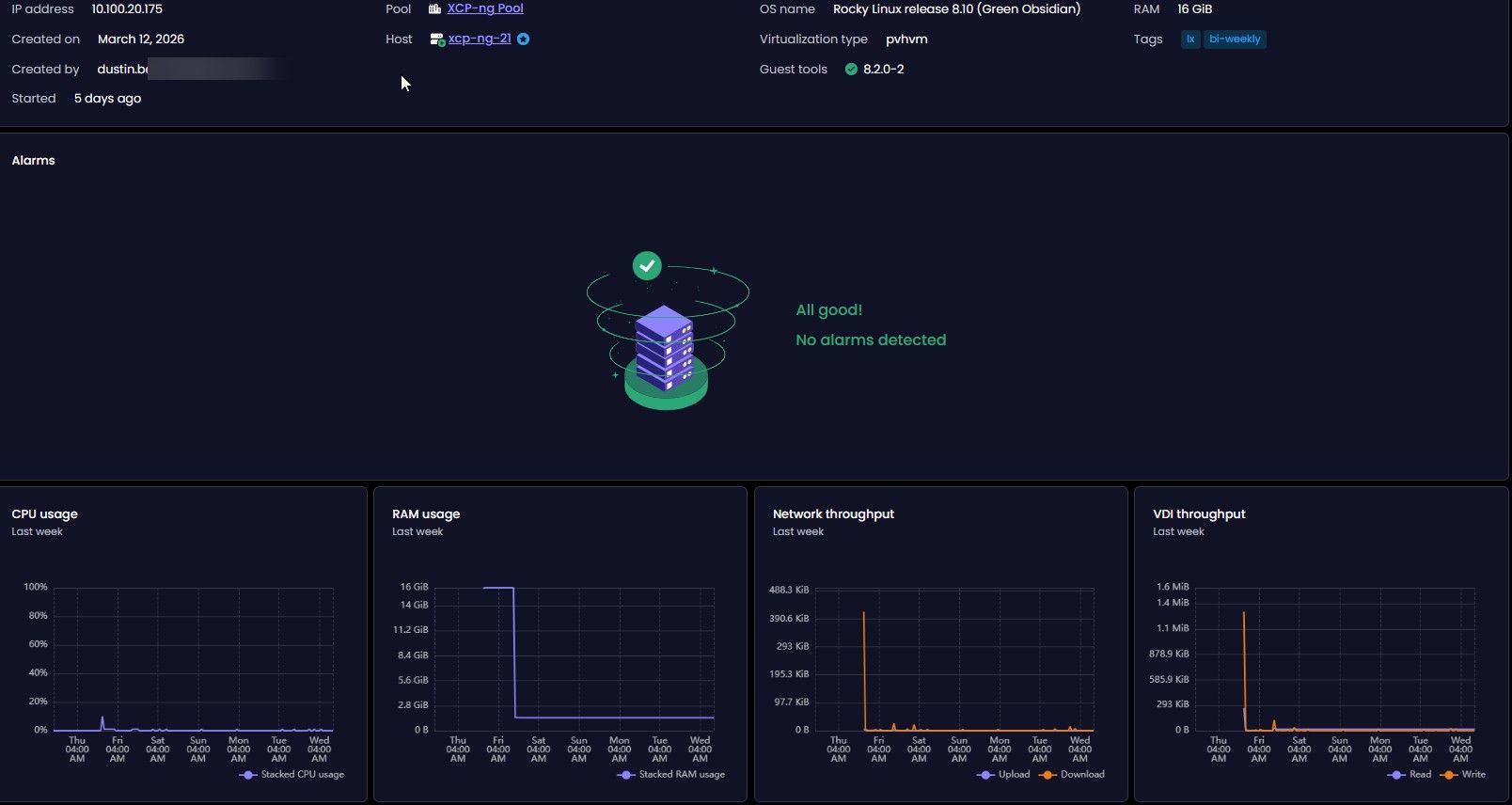The image size is (1512, 805).
Task: Open the xcp-ng-21 host link
Action: point(480,39)
